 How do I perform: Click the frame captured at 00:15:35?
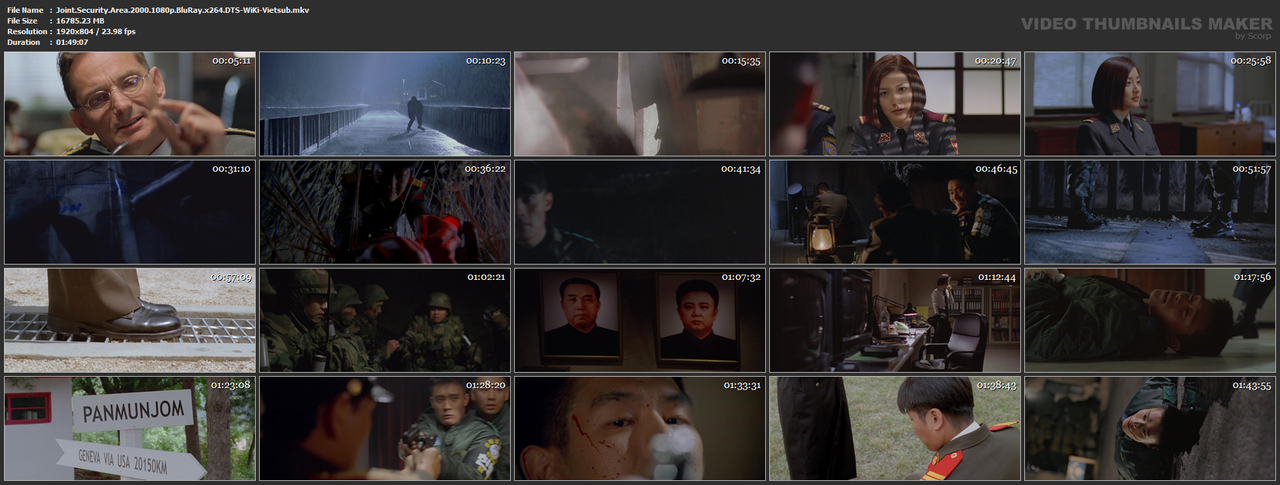[640, 104]
